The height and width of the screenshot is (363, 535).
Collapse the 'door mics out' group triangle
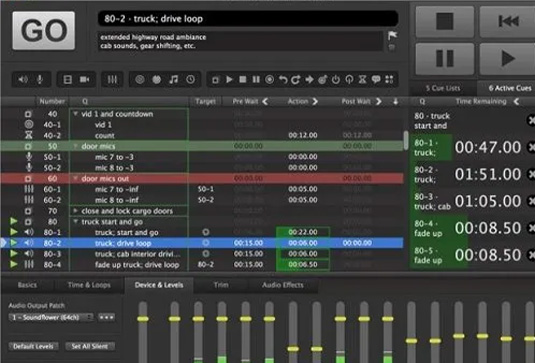click(75, 178)
